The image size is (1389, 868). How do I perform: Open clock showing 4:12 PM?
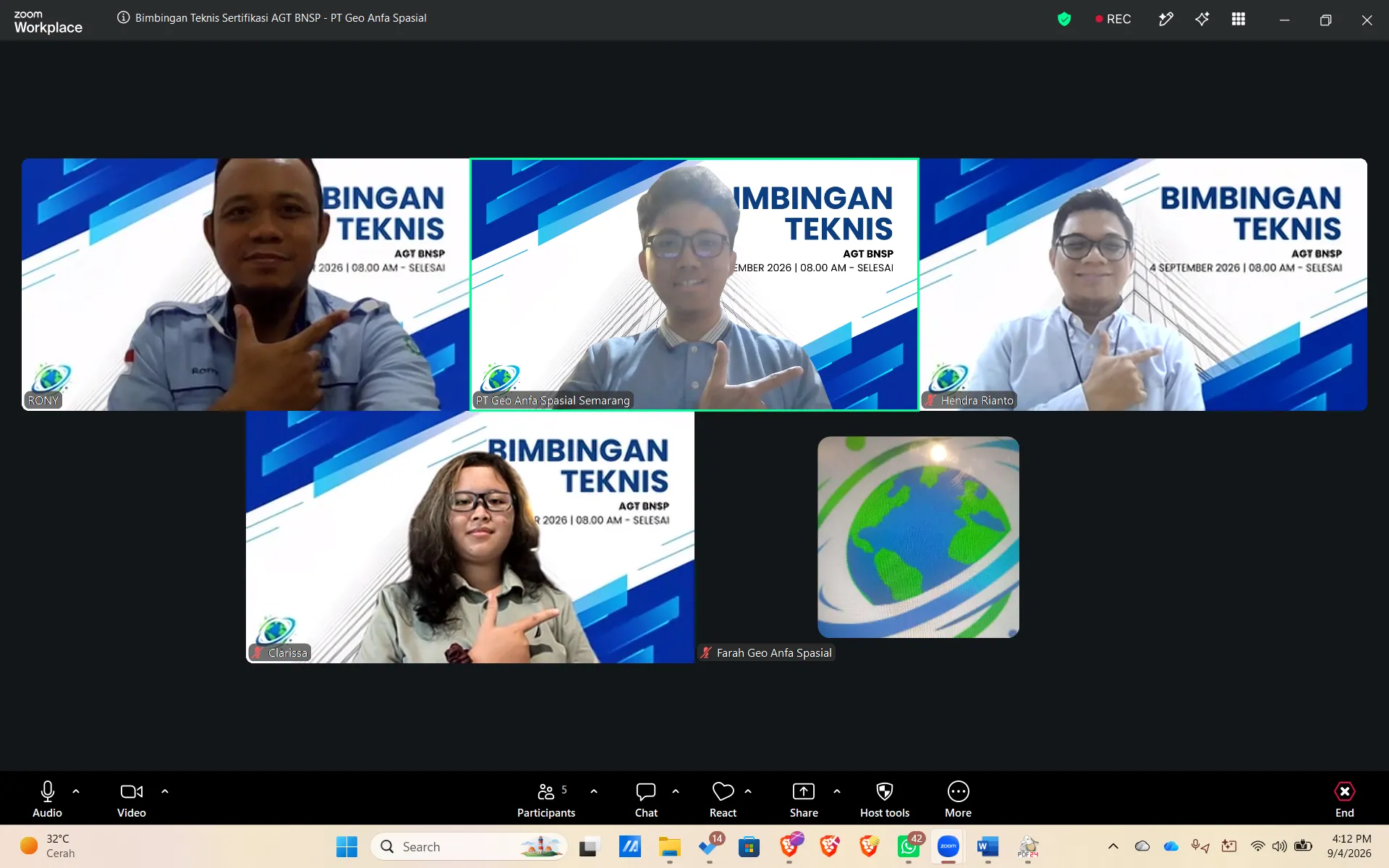click(1350, 846)
